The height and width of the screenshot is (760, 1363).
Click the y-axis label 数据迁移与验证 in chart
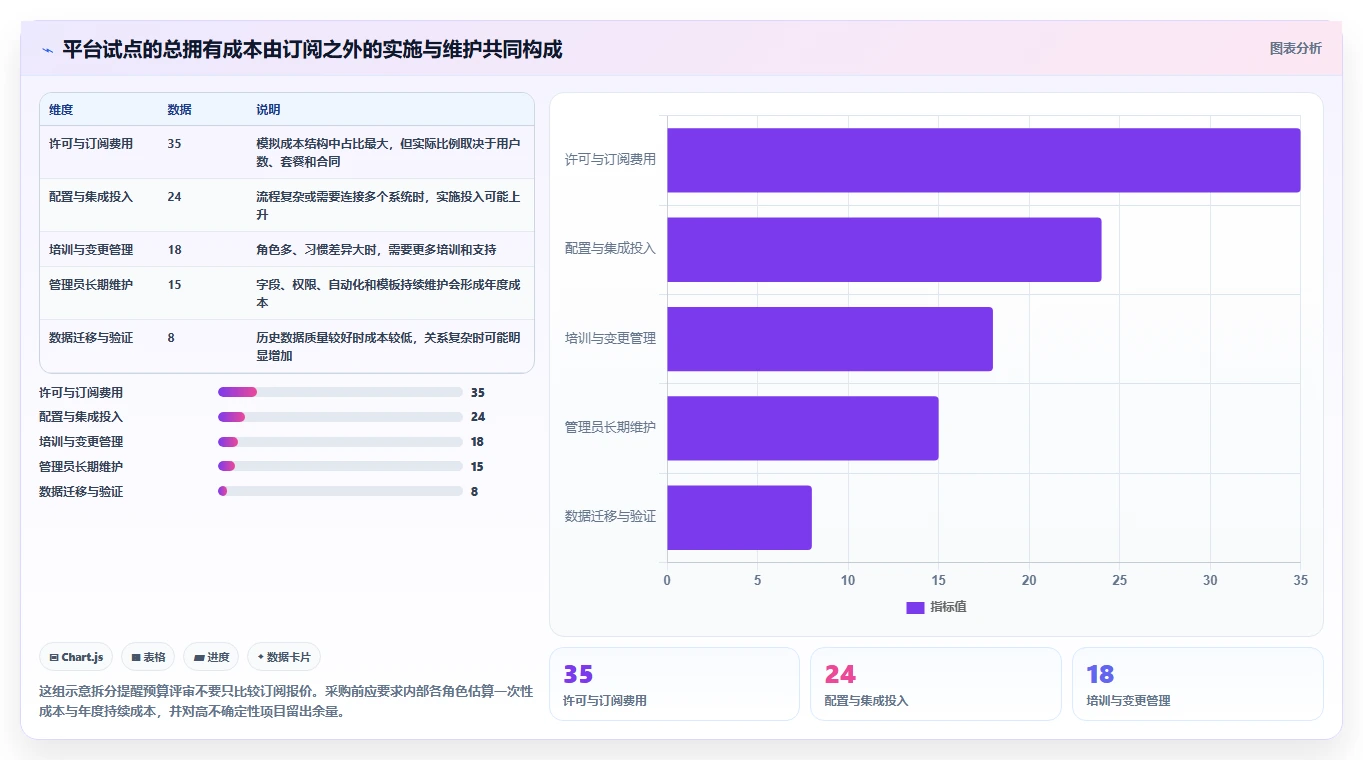(x=610, y=517)
